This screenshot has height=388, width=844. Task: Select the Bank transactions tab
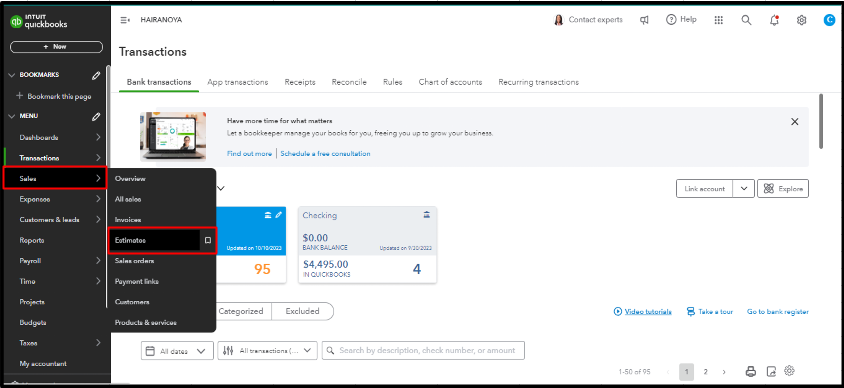pyautogui.click(x=159, y=82)
